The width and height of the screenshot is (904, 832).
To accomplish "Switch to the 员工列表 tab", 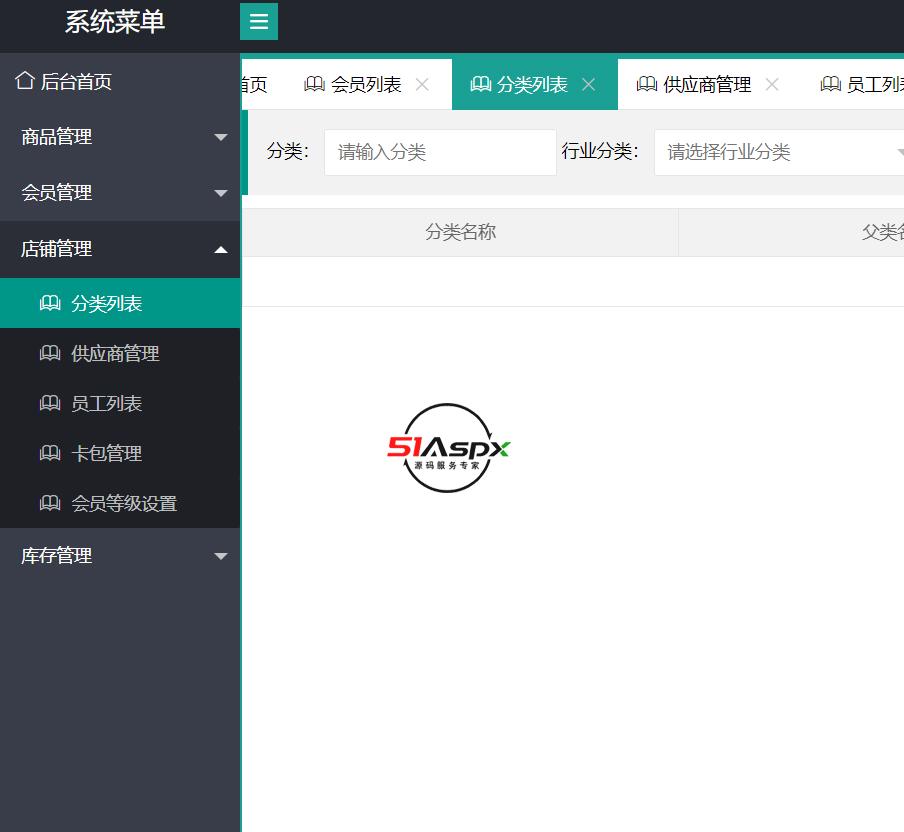I will coord(872,84).
